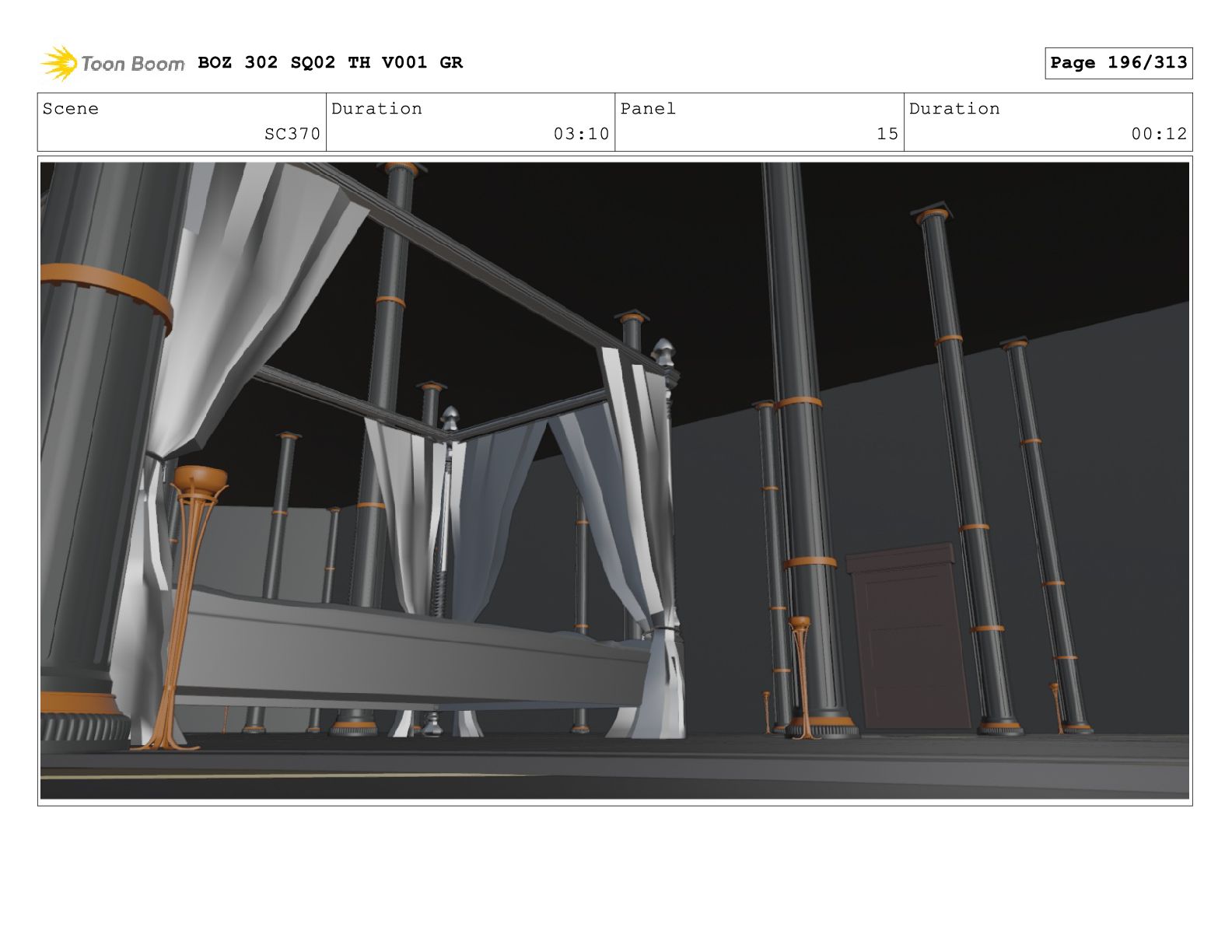Click the Panel header label
This screenshot has width=1232, height=952.
coord(648,109)
